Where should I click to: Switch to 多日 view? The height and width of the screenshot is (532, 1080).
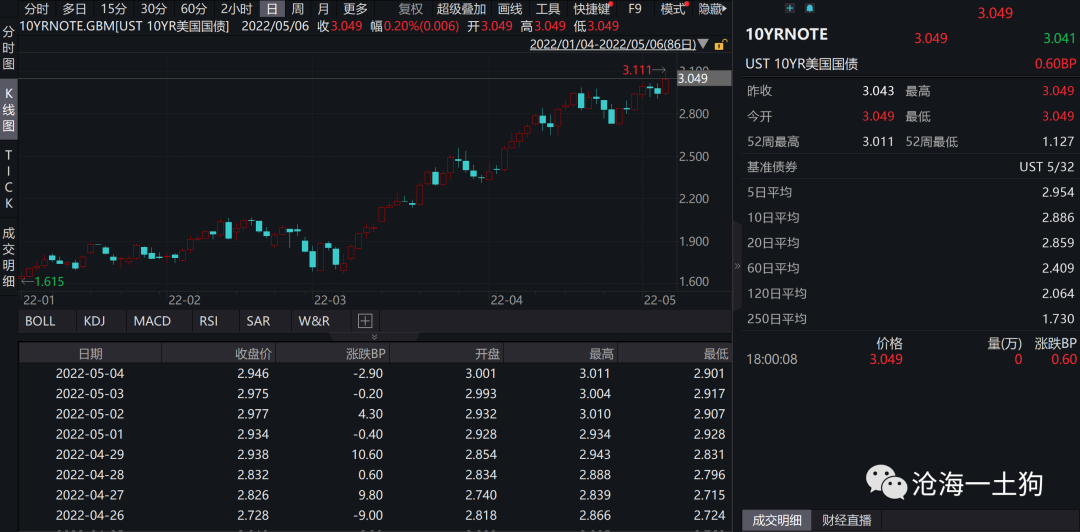74,10
